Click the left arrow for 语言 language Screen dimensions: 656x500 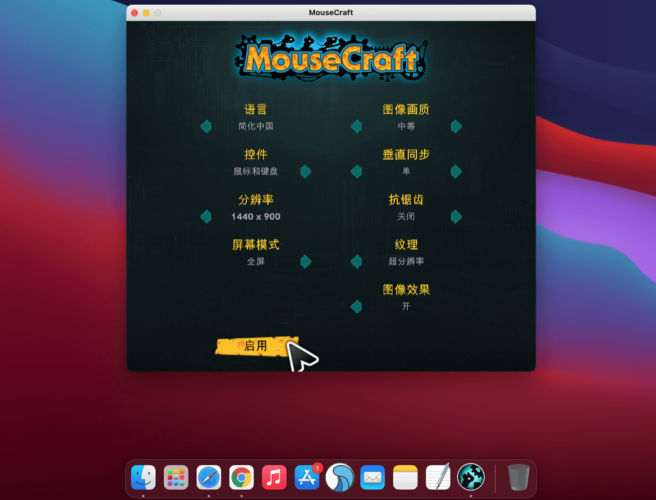(205, 126)
